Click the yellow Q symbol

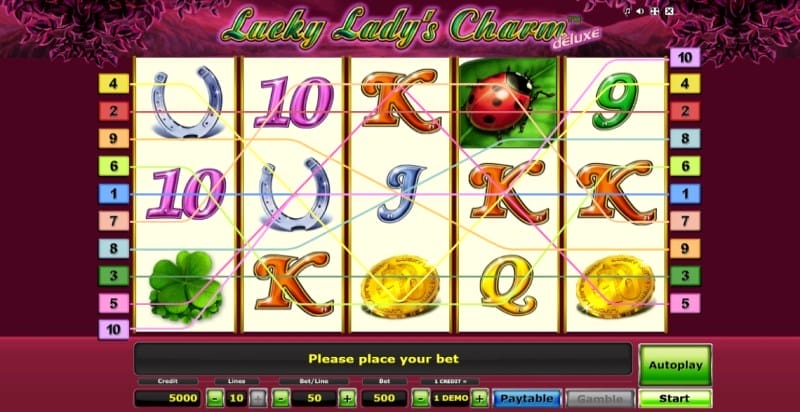click(507, 284)
